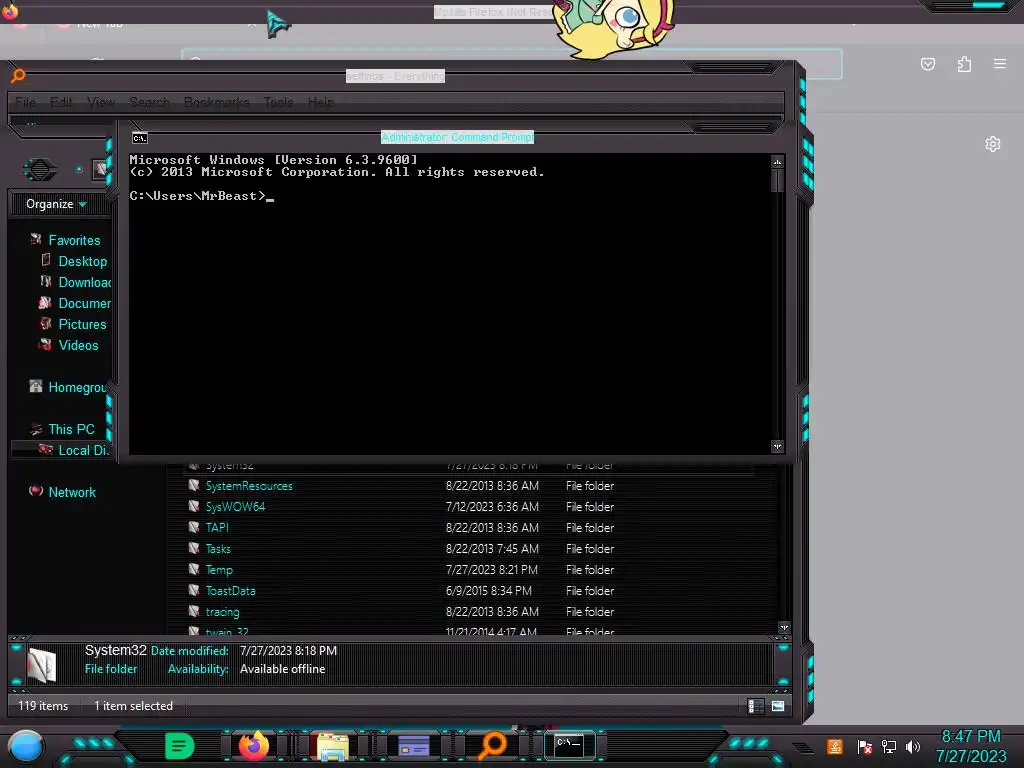Open the View menu in Everything
This screenshot has width=1024, height=768.
101,103
